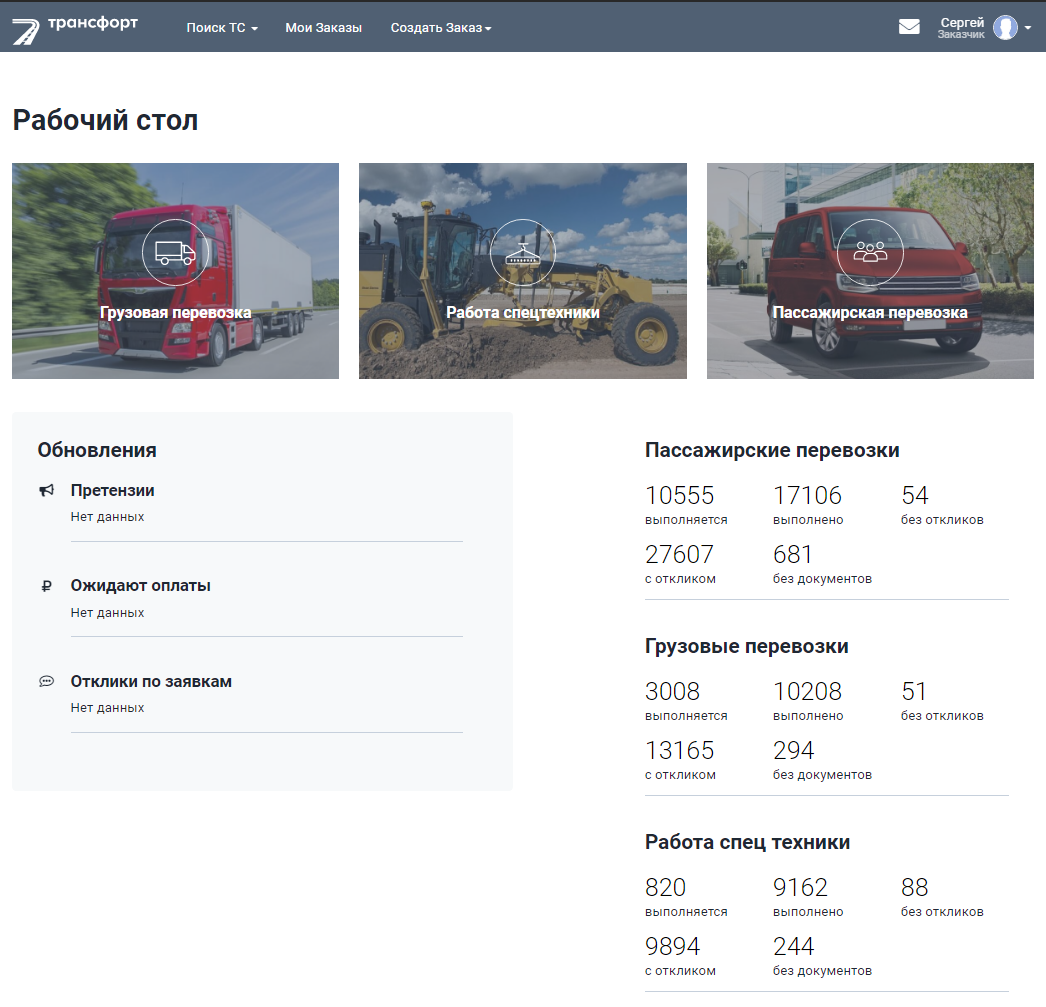Click the megaphone icon beside Претензии
The image size is (1046, 1007).
(46, 491)
